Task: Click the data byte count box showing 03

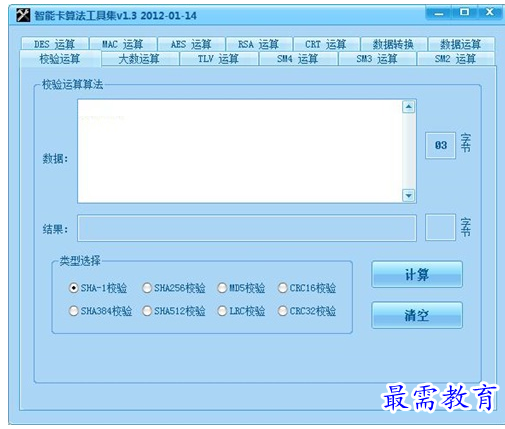Action: point(440,145)
